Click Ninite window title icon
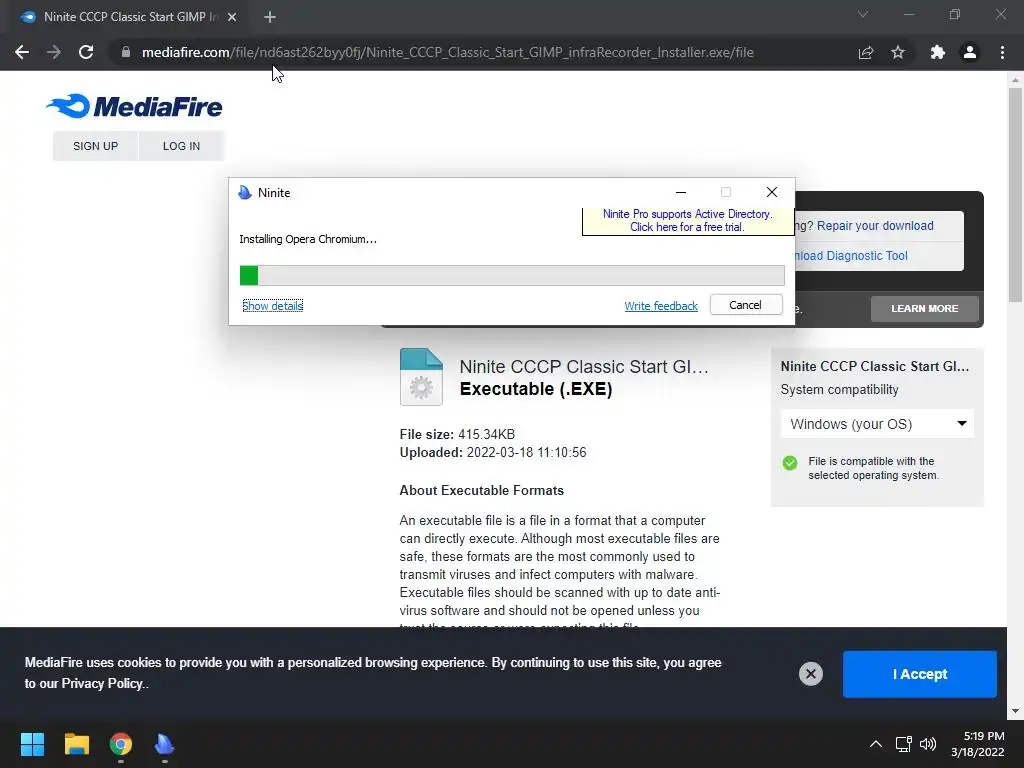Viewport: 1024px width, 768px height. pos(245,192)
